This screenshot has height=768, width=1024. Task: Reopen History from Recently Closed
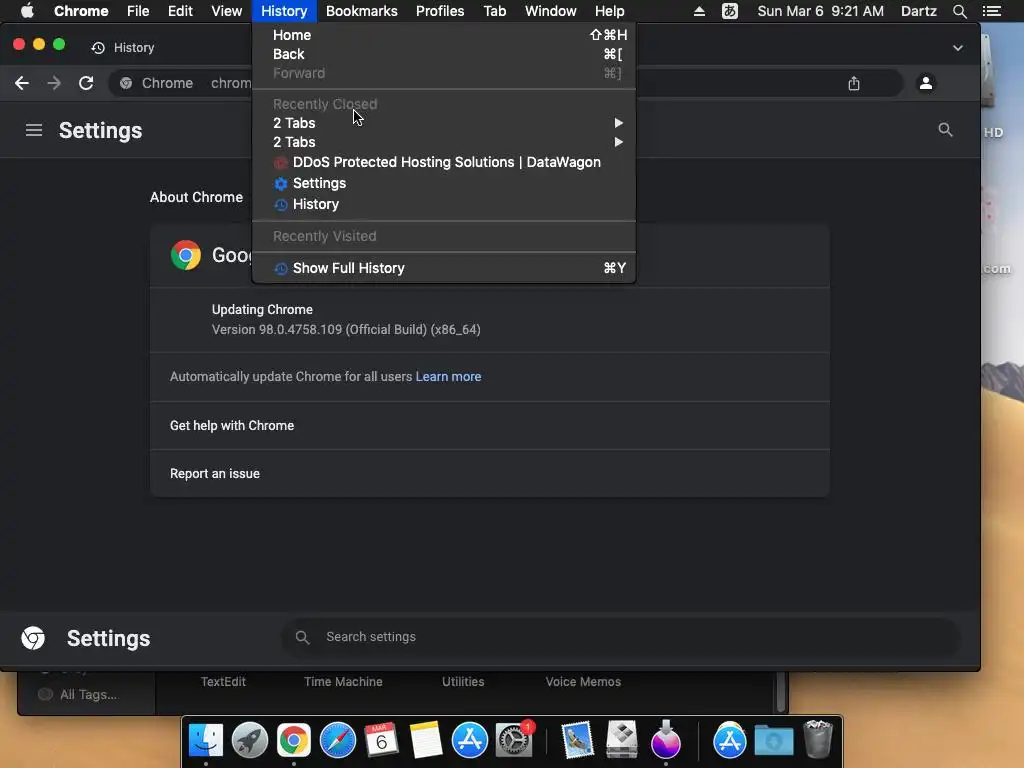[x=444, y=204]
